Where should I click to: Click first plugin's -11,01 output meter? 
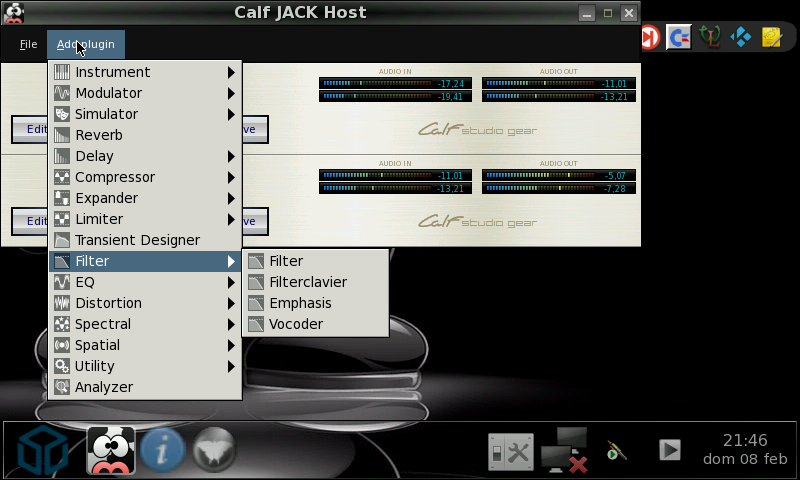[x=559, y=83]
